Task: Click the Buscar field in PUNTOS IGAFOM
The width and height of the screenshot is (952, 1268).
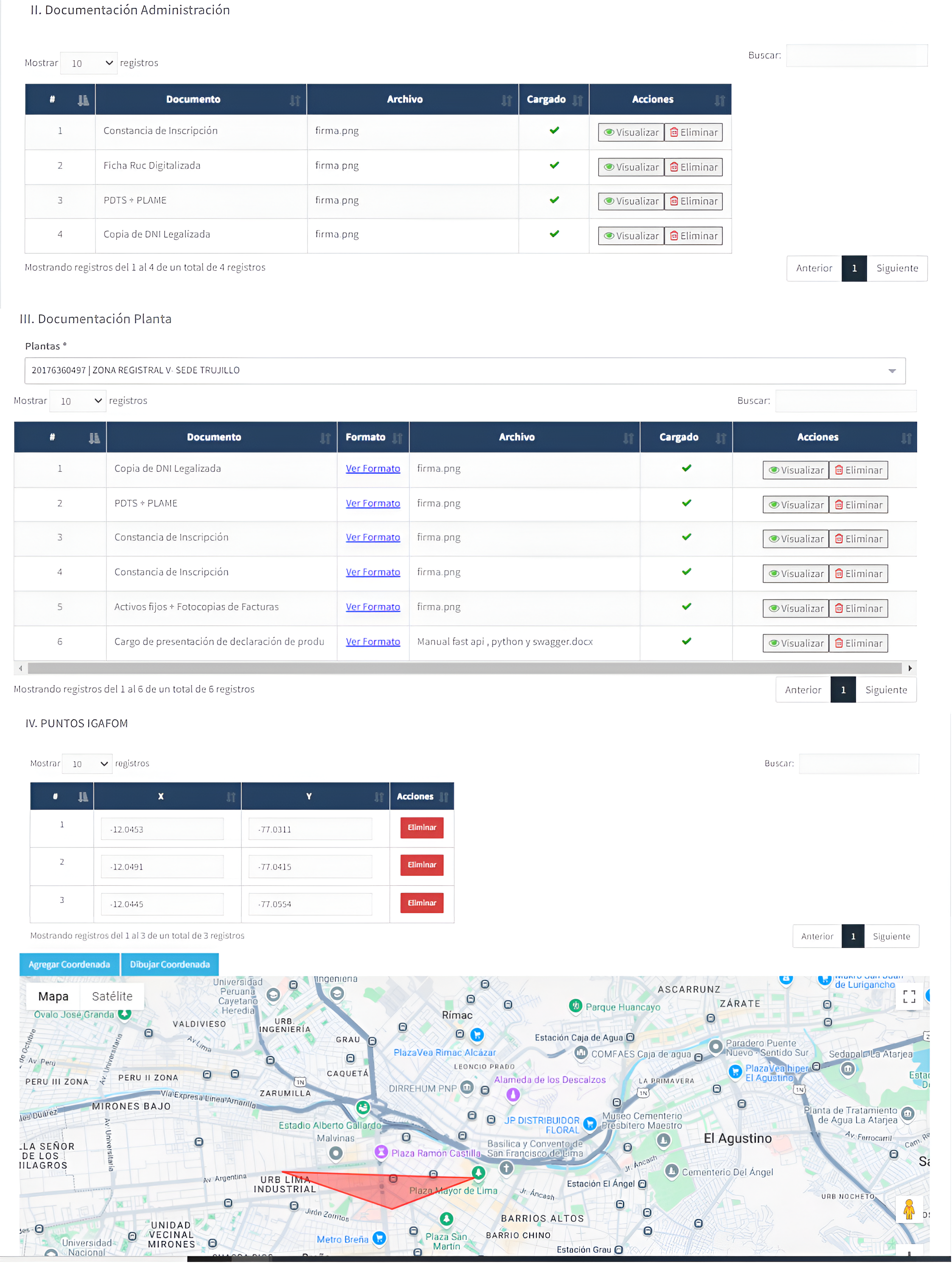Action: [x=859, y=763]
